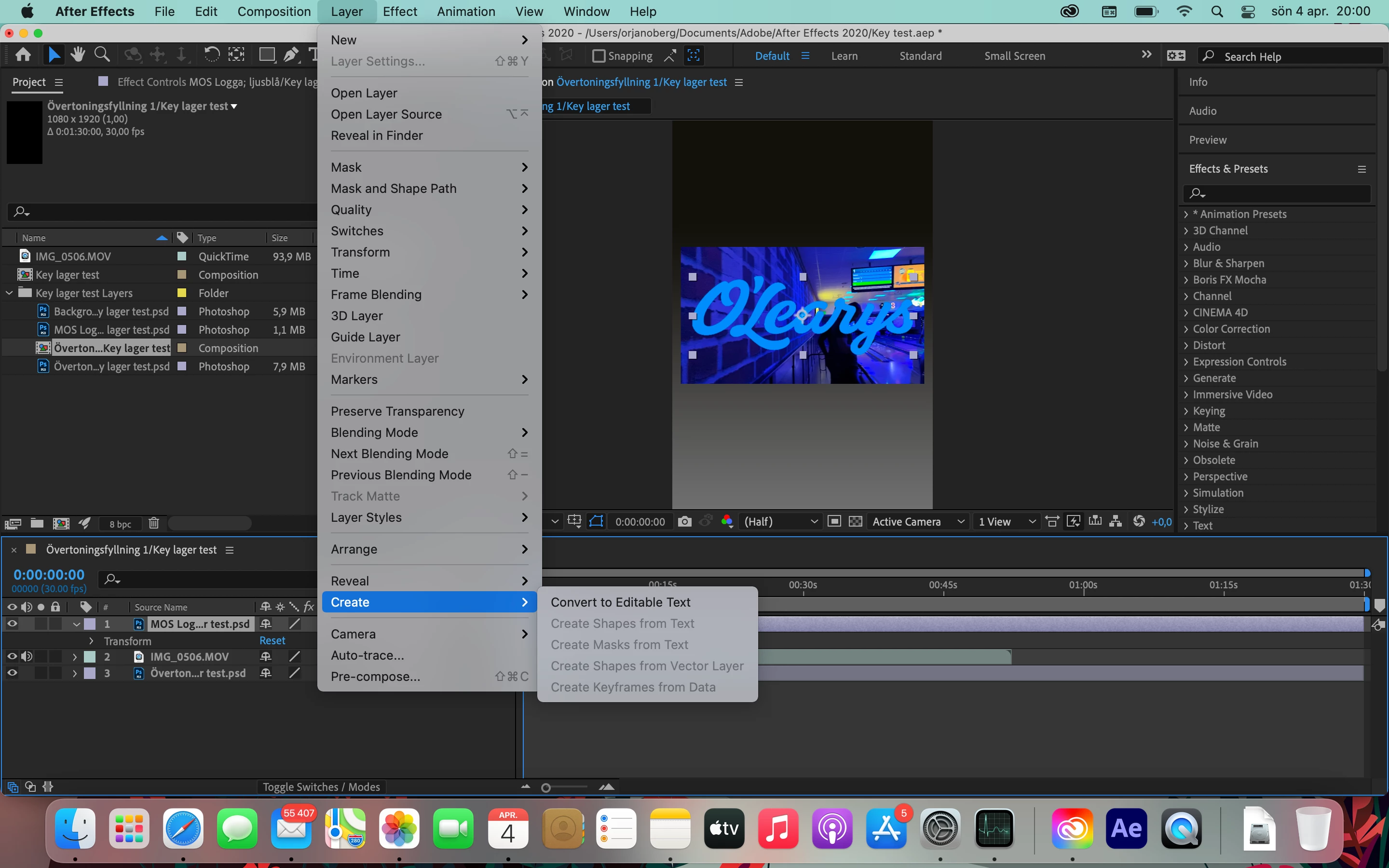Select the Rectangle shape tool

tap(266, 55)
